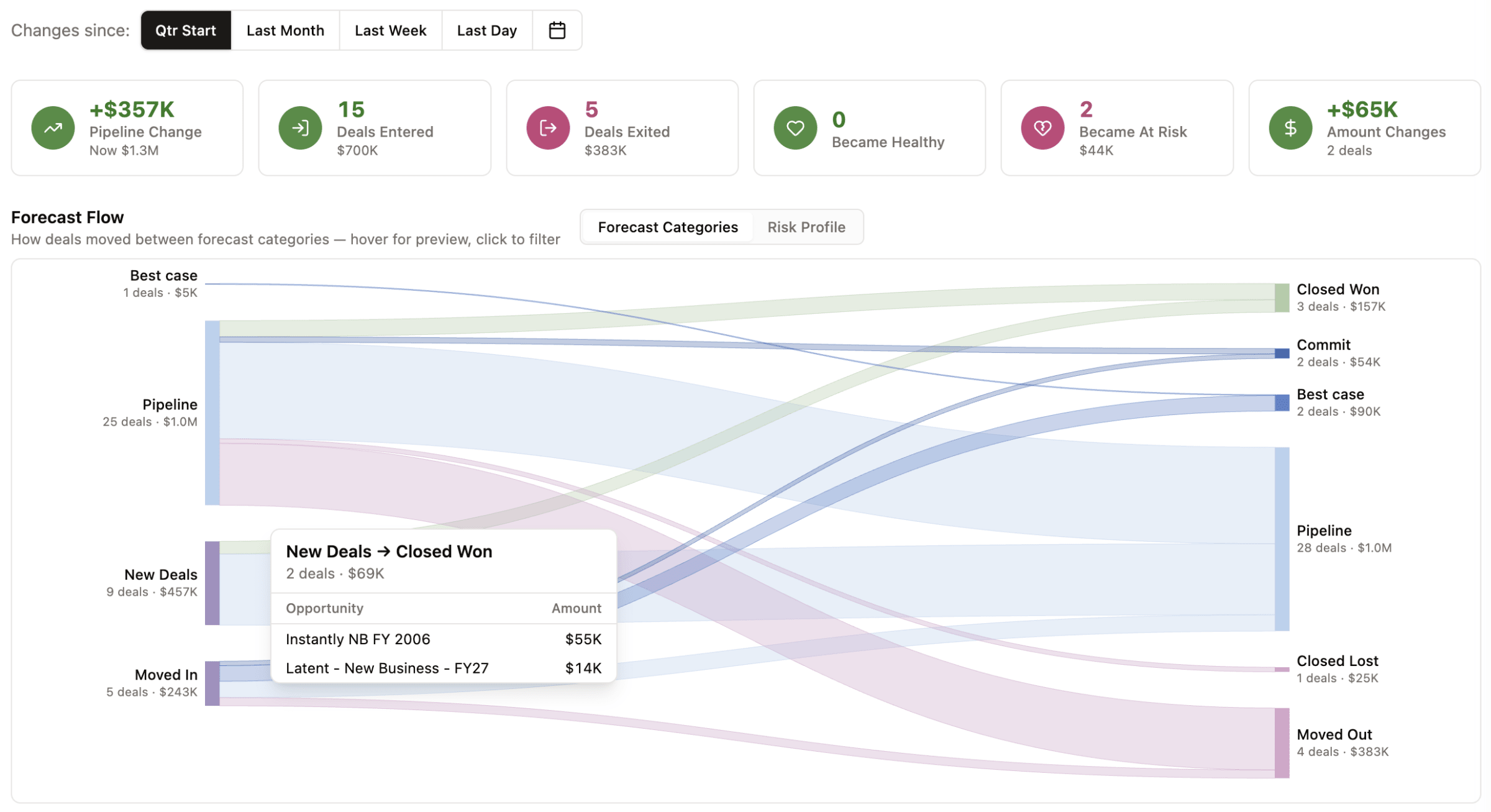Filter by the New Deals source node
This screenshot has height=812, width=1491.
(212, 583)
